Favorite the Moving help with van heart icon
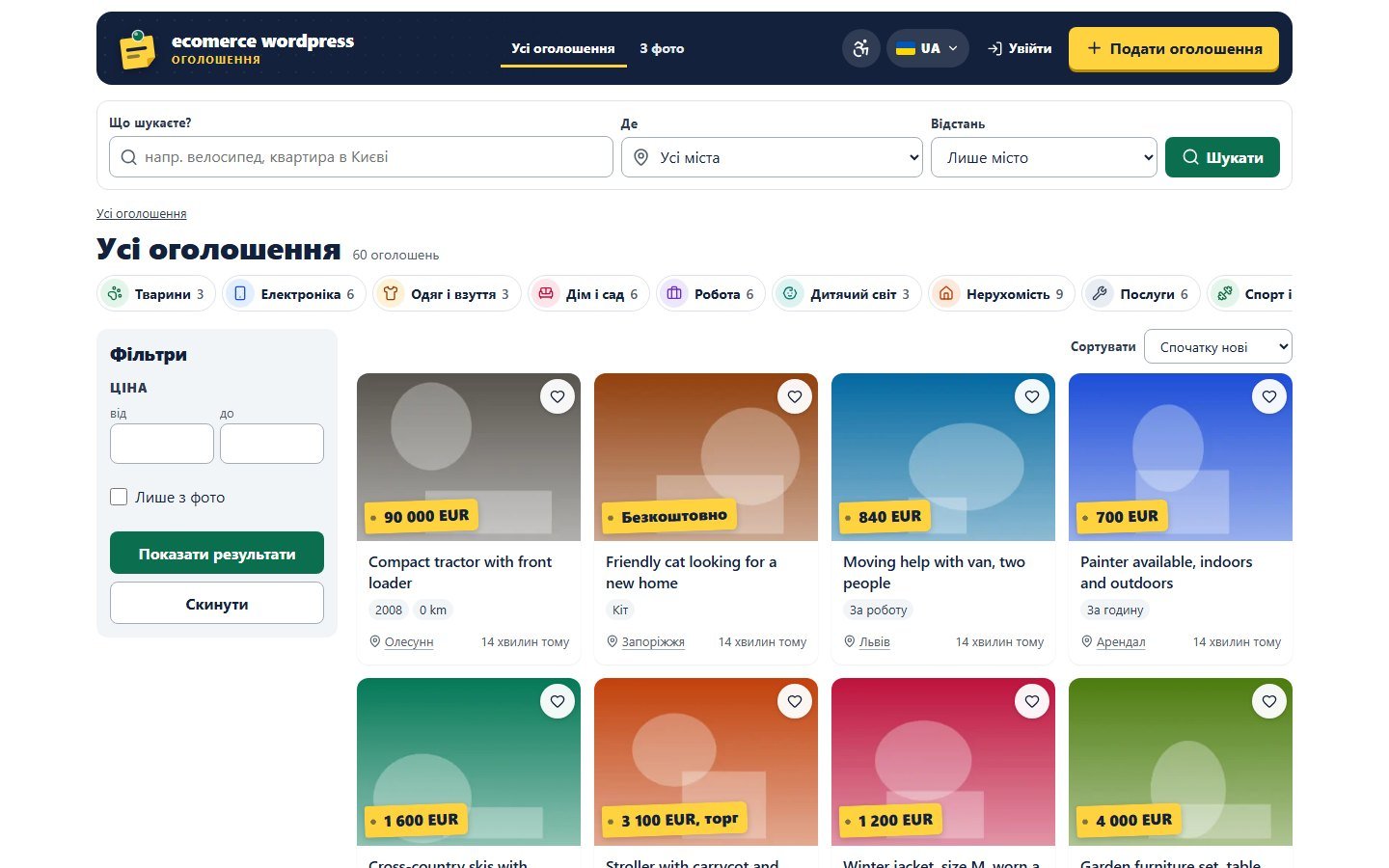1389x868 pixels. (1032, 396)
